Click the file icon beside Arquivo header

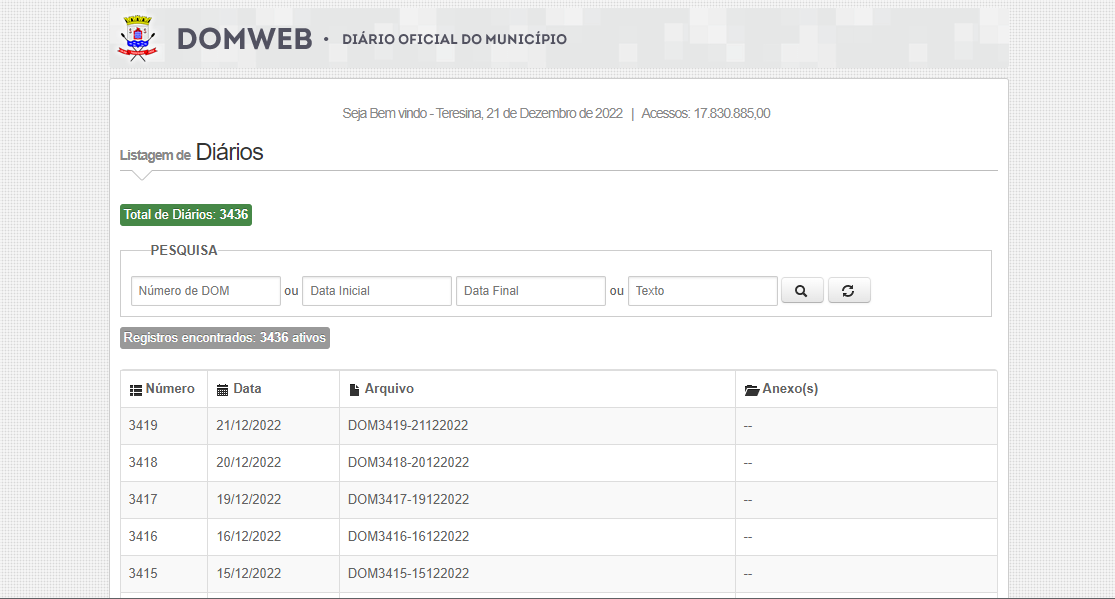[354, 390]
